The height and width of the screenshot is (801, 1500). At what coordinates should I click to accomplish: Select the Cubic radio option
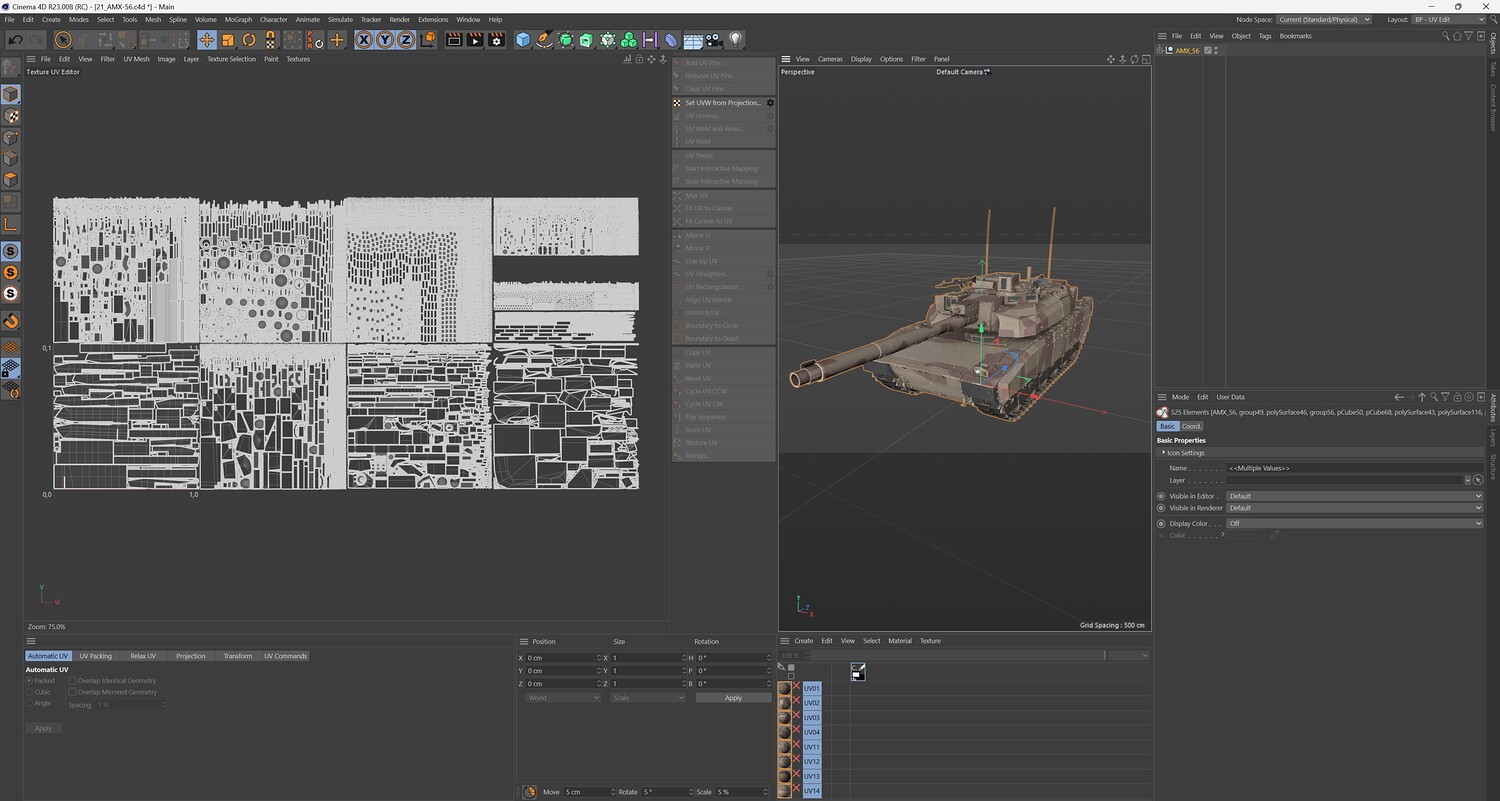click(x=30, y=692)
